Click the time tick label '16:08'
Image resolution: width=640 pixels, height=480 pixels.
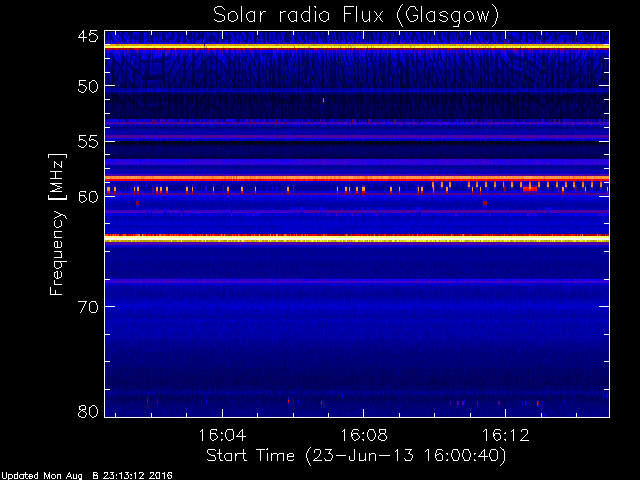364,435
